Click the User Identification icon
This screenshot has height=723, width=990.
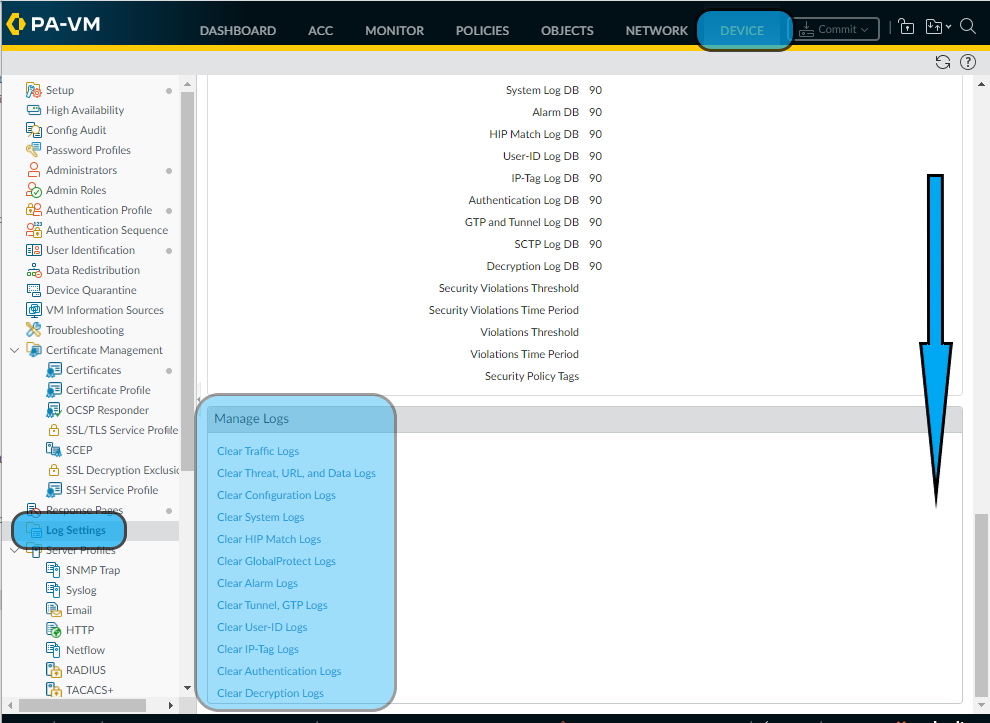pyautogui.click(x=33, y=250)
